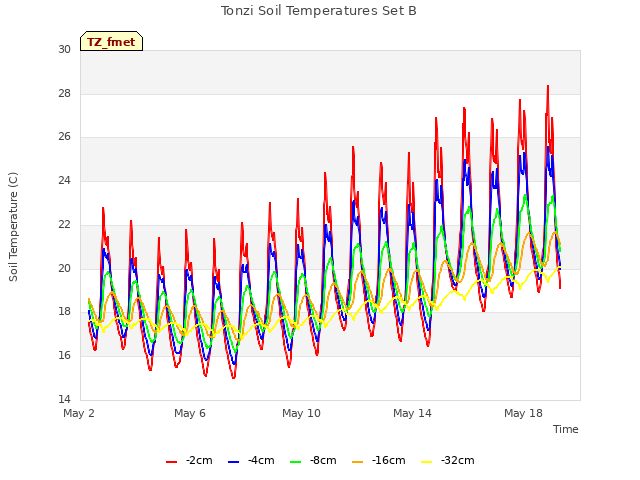
Task: Click the May 10 x-axis tick label
Action: (x=301, y=413)
